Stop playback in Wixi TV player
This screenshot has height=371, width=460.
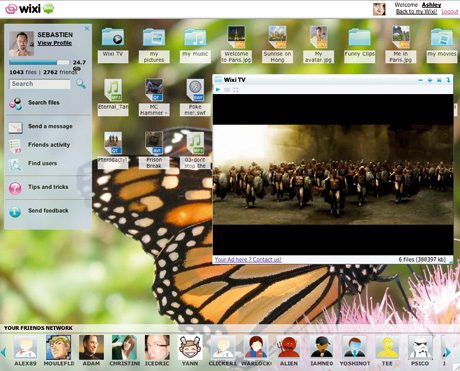[x=227, y=90]
